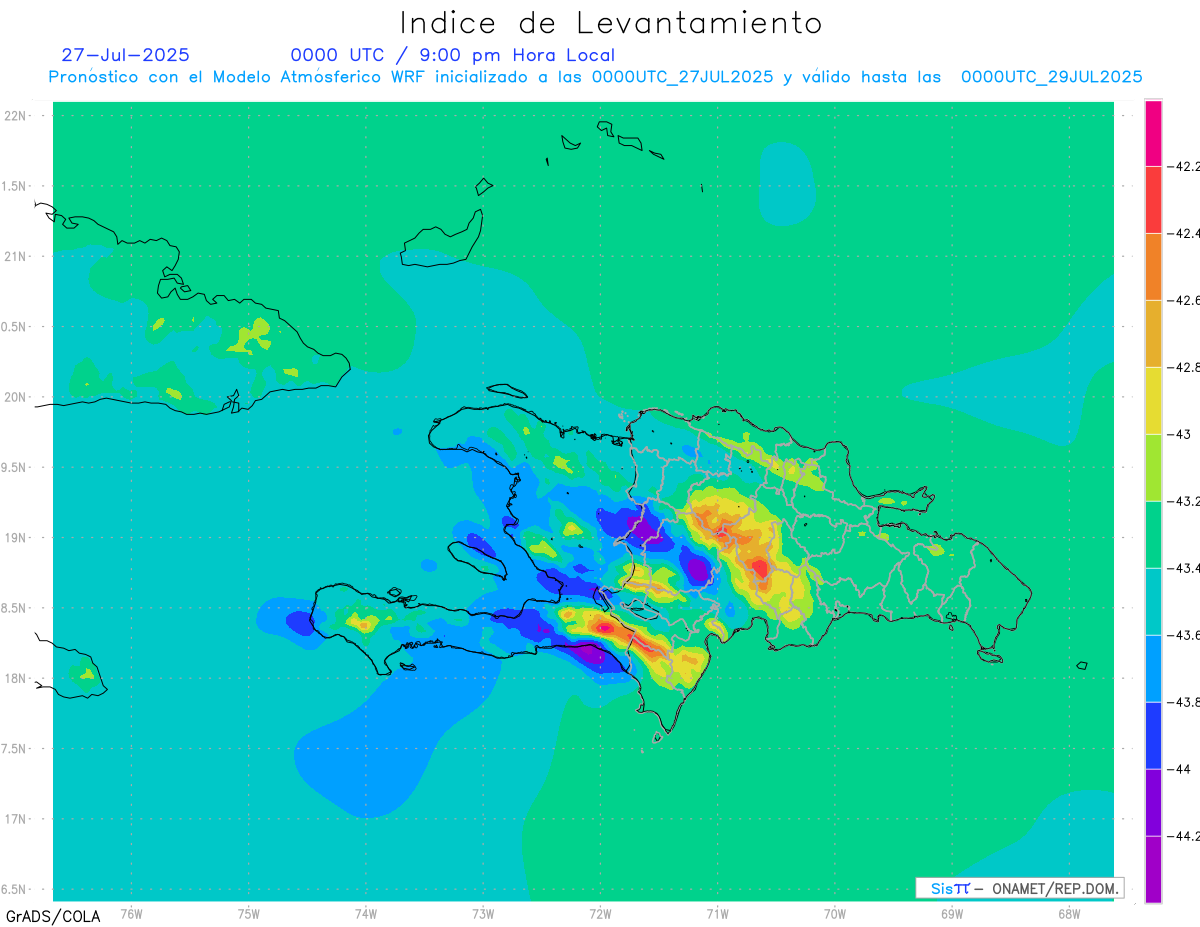Click the '75W' longitude label
The height and width of the screenshot is (927, 1200).
[249, 913]
